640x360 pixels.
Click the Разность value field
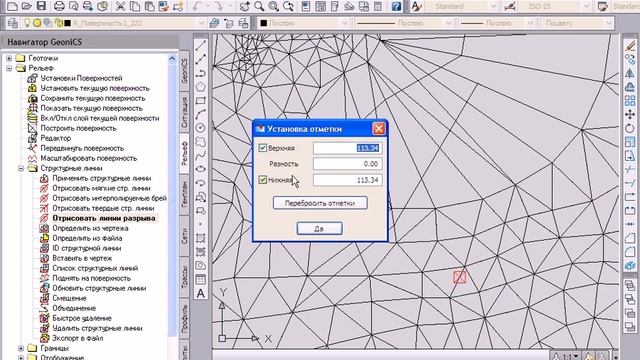pyautogui.click(x=348, y=164)
